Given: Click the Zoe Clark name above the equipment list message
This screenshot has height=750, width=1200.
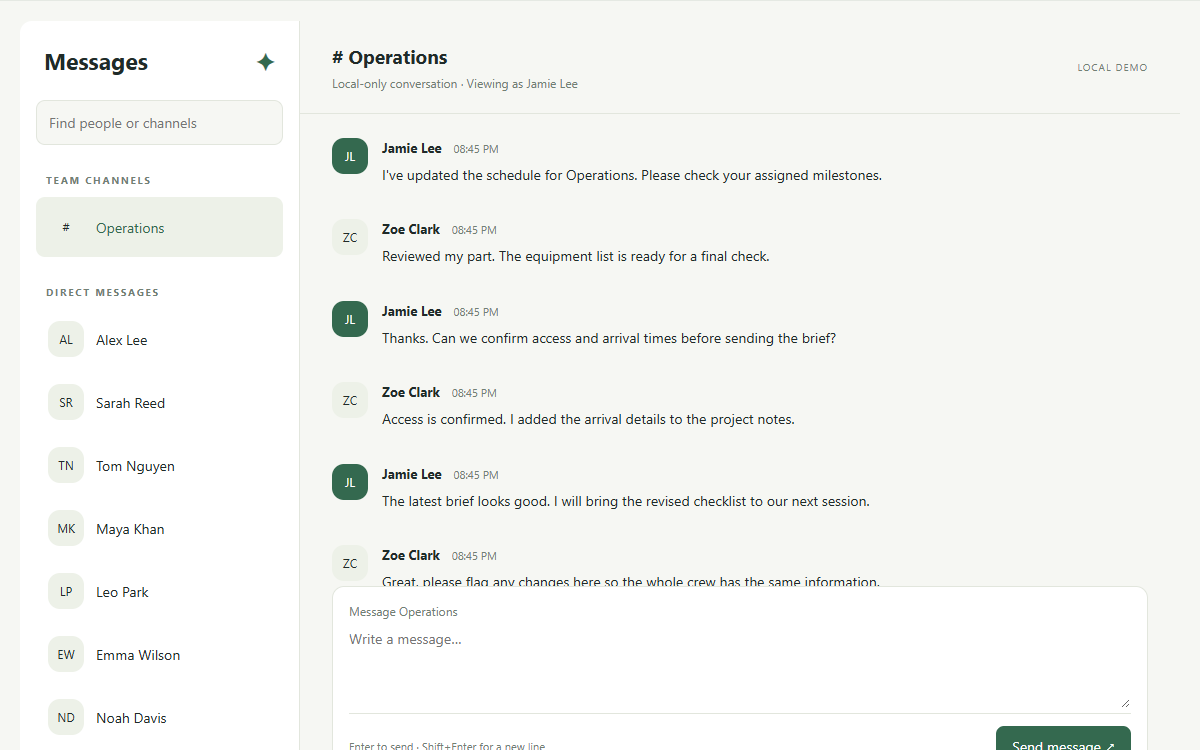Looking at the screenshot, I should click(411, 229).
